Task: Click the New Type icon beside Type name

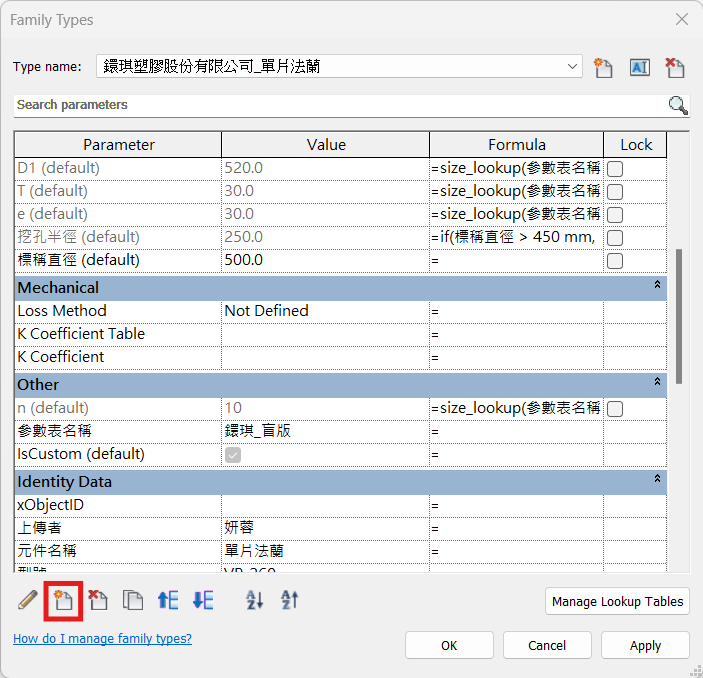Action: pyautogui.click(x=603, y=67)
